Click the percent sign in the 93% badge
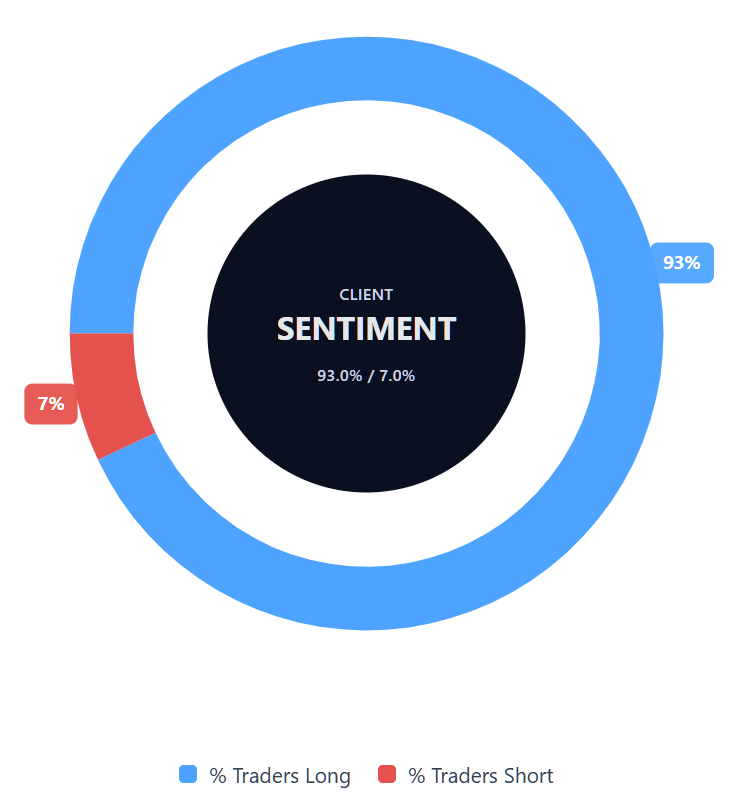This screenshot has width=749, height=804. click(692, 263)
